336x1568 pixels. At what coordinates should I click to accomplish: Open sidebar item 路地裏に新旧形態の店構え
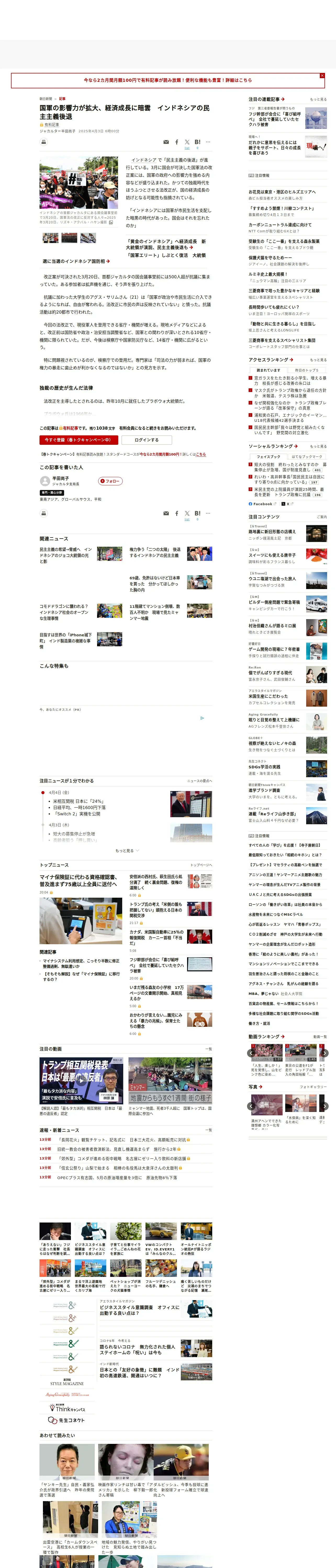[272, 531]
